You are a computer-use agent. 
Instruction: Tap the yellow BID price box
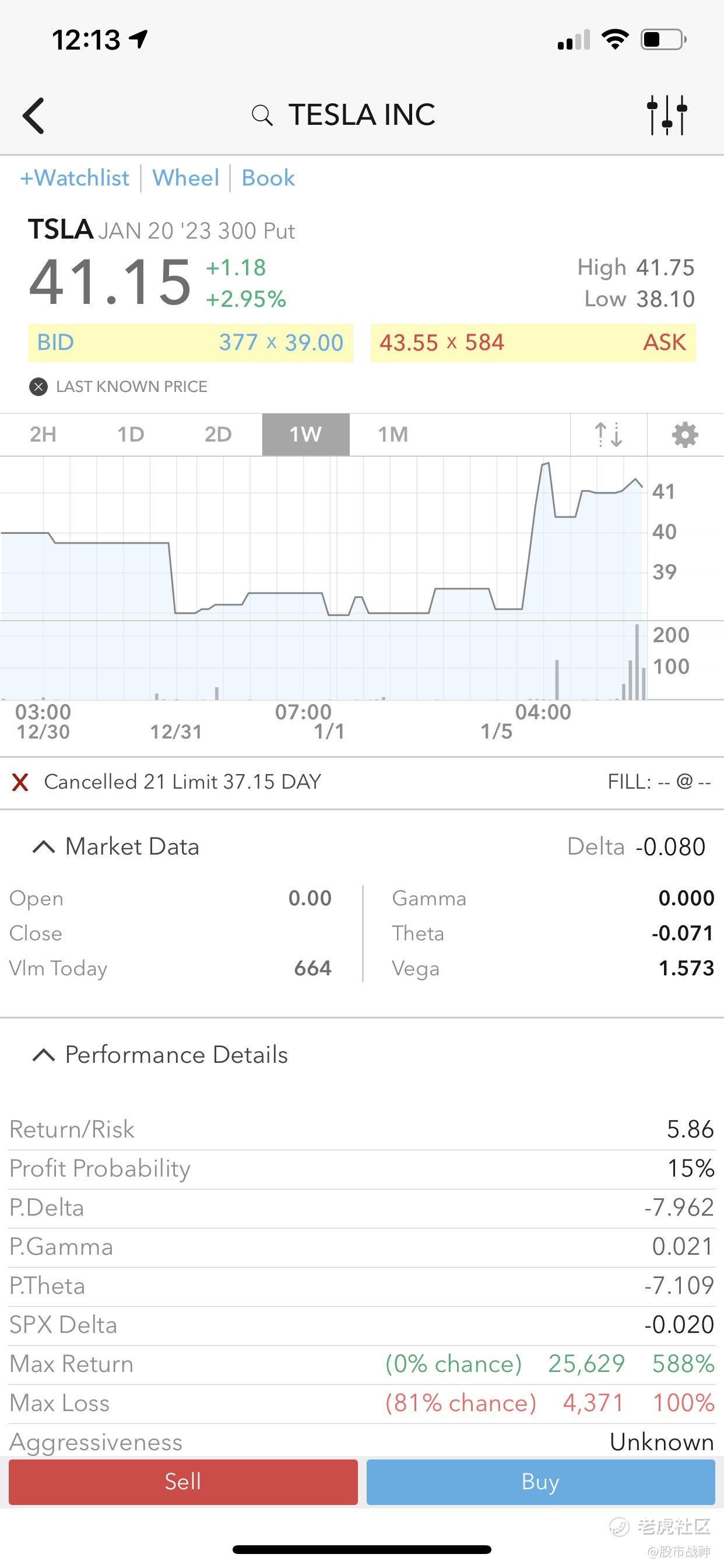(x=191, y=342)
